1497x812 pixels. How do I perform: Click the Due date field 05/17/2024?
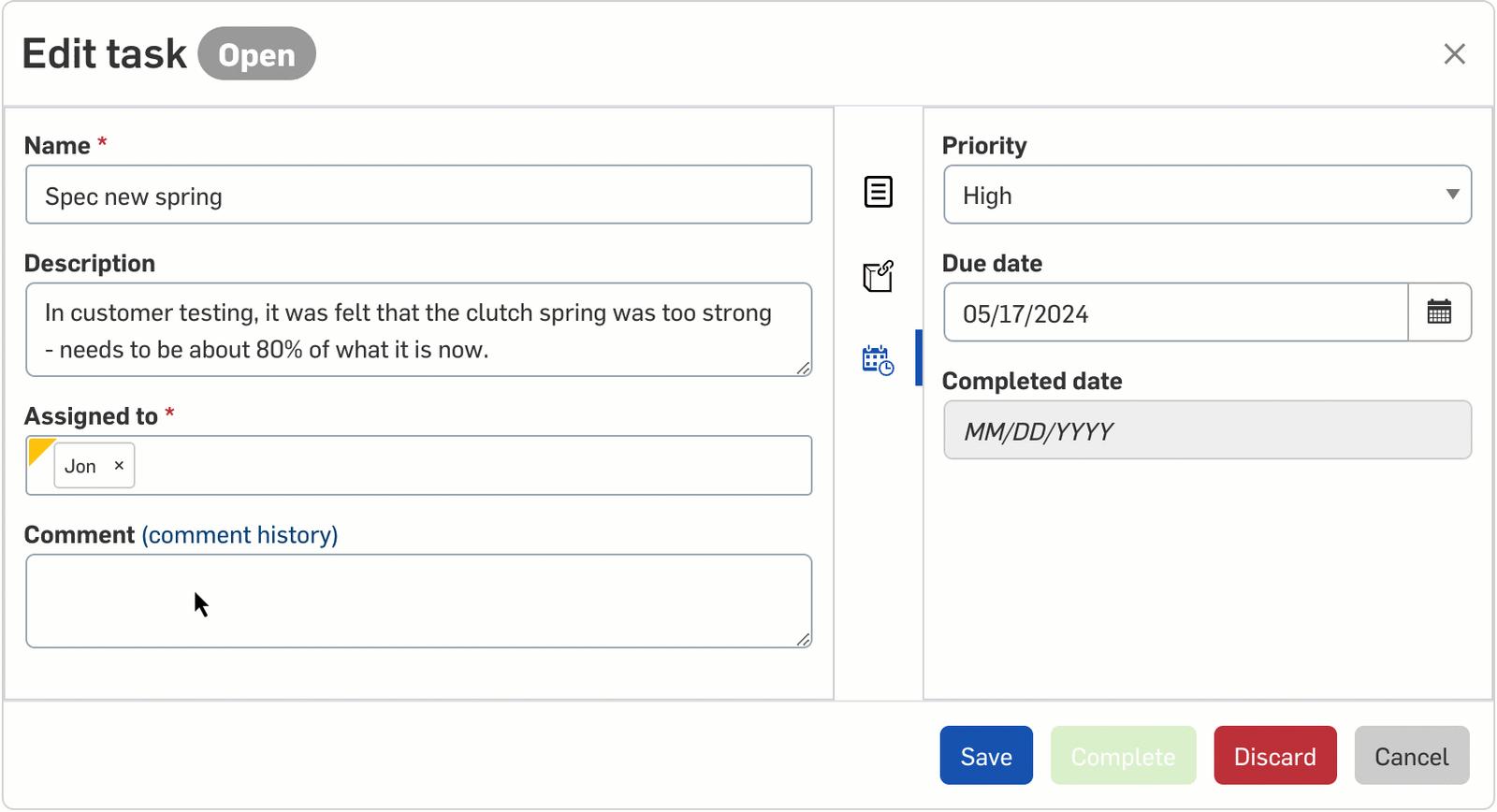click(x=1175, y=313)
